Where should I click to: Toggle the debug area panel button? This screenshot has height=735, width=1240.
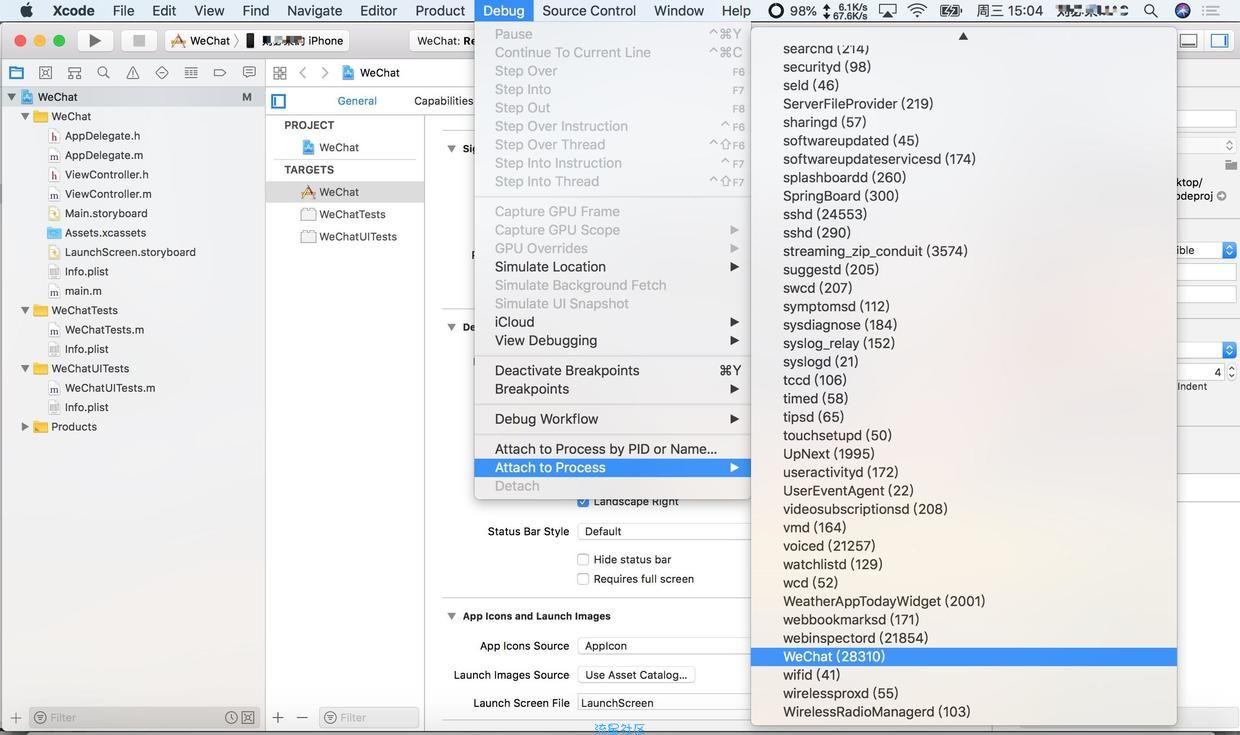click(1189, 41)
